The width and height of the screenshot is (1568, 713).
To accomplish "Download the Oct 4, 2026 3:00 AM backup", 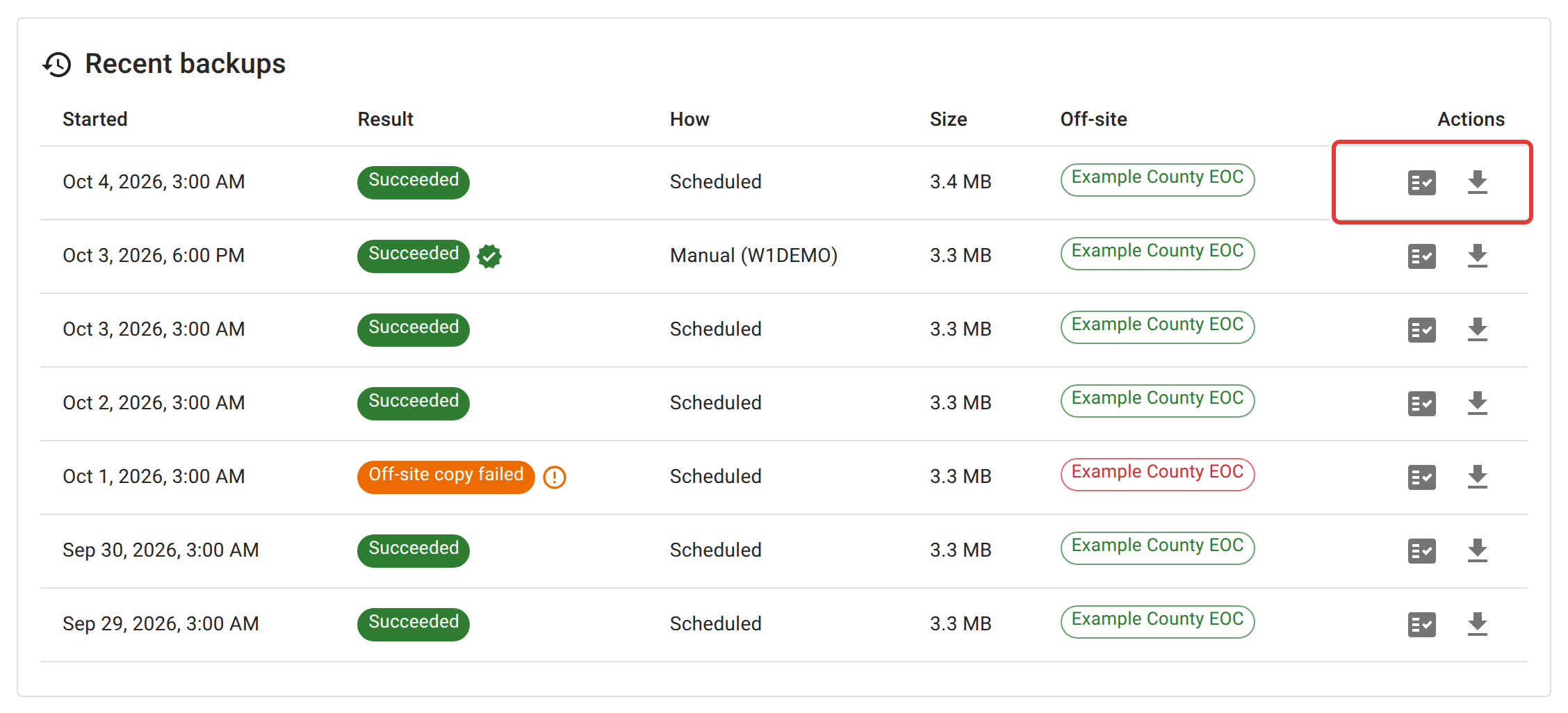I will point(1477,183).
